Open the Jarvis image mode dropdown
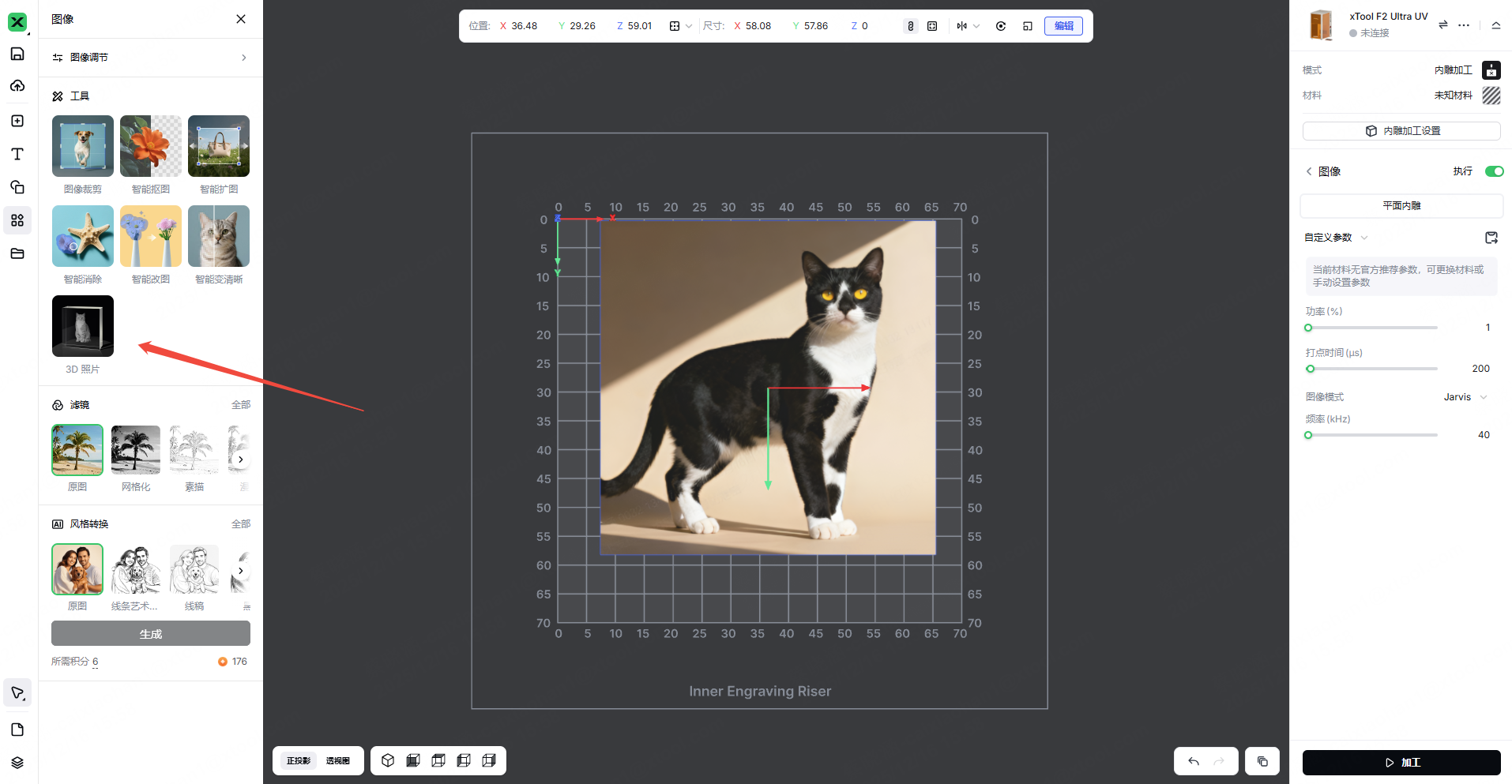The image size is (1512, 784). 1465,397
